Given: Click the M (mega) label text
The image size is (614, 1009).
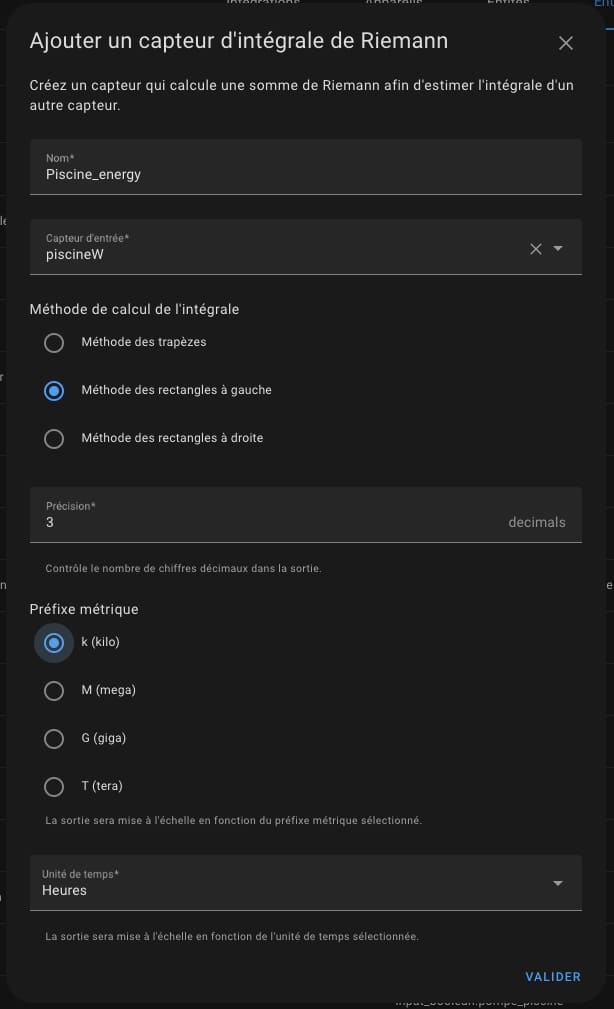Looking at the screenshot, I should [108, 690].
